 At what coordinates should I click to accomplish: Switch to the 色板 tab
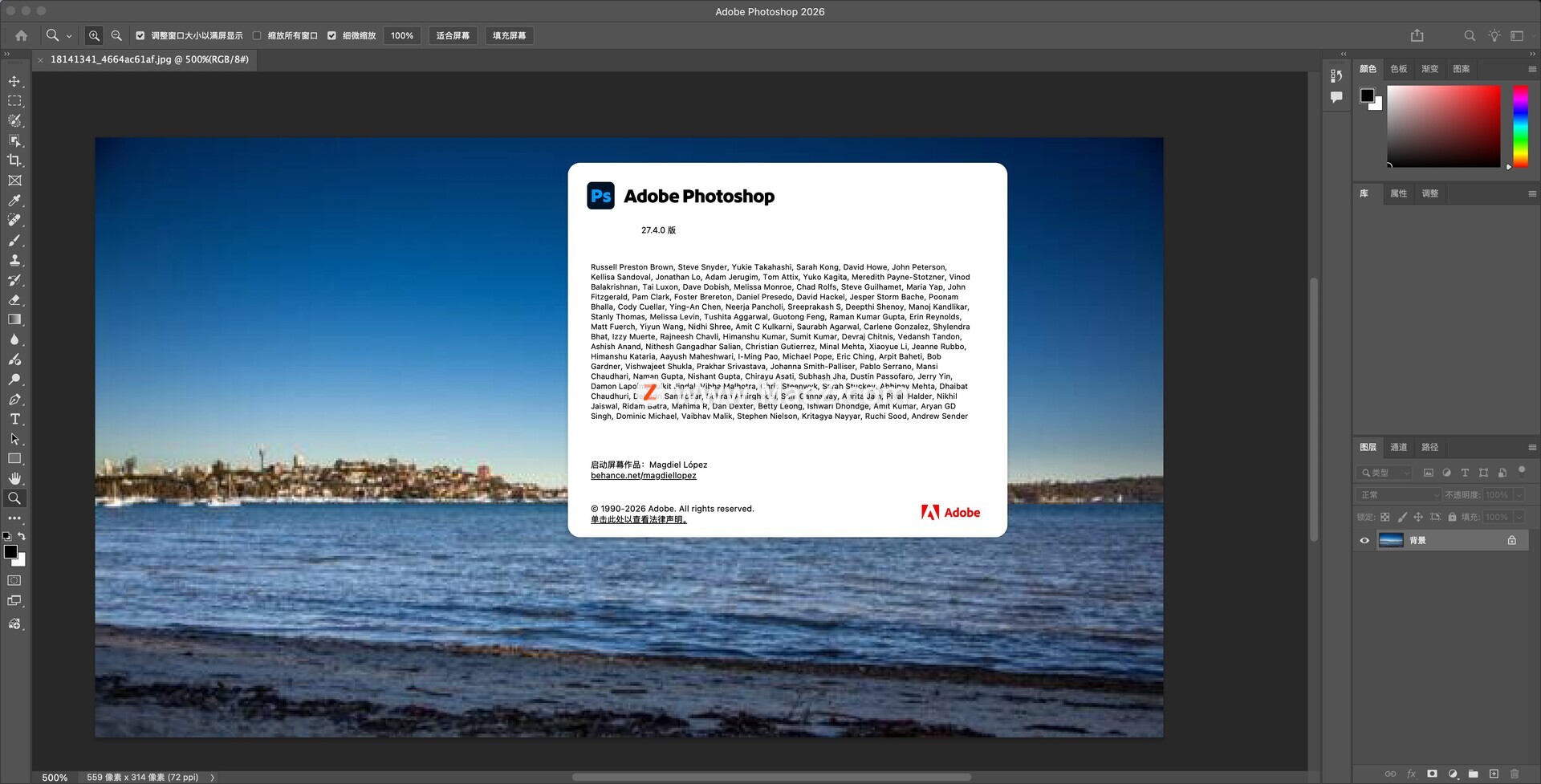(1398, 69)
